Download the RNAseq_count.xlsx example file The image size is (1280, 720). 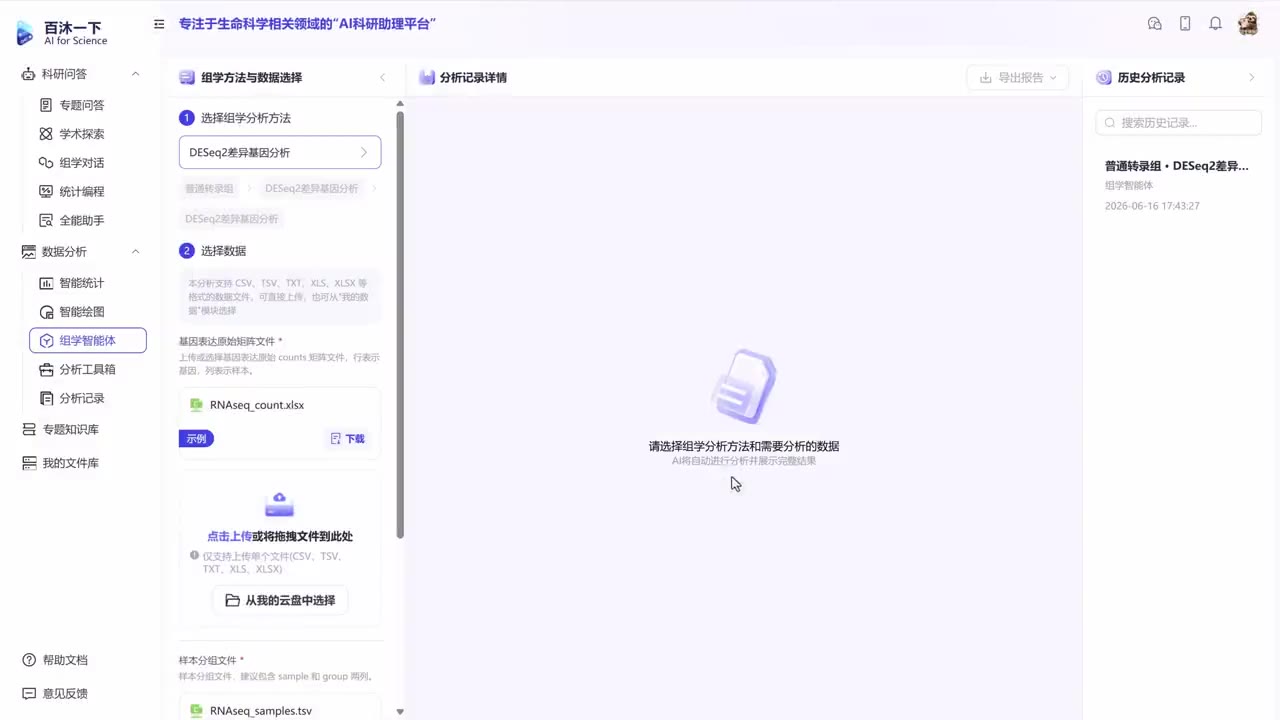click(347, 439)
